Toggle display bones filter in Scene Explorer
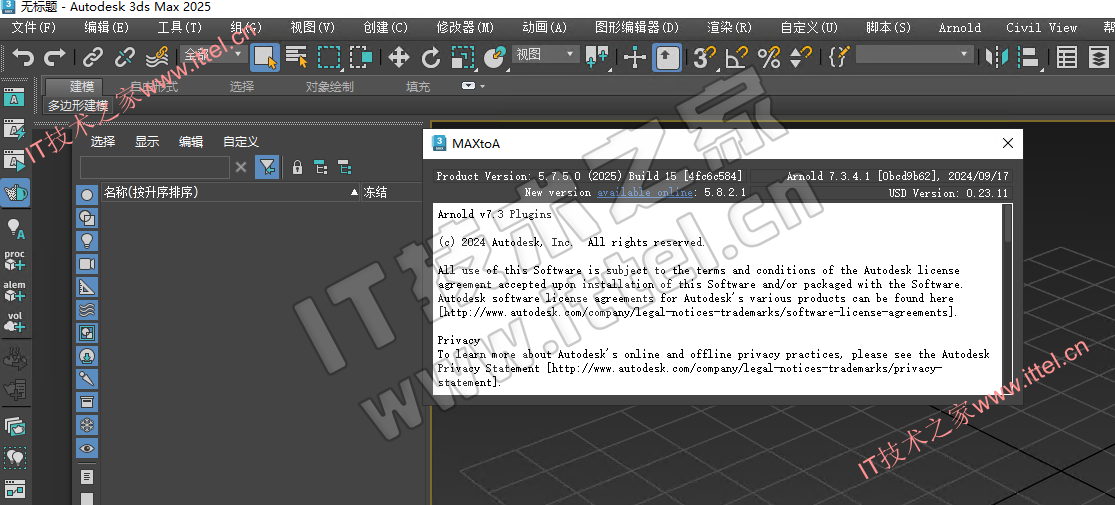 87,379
